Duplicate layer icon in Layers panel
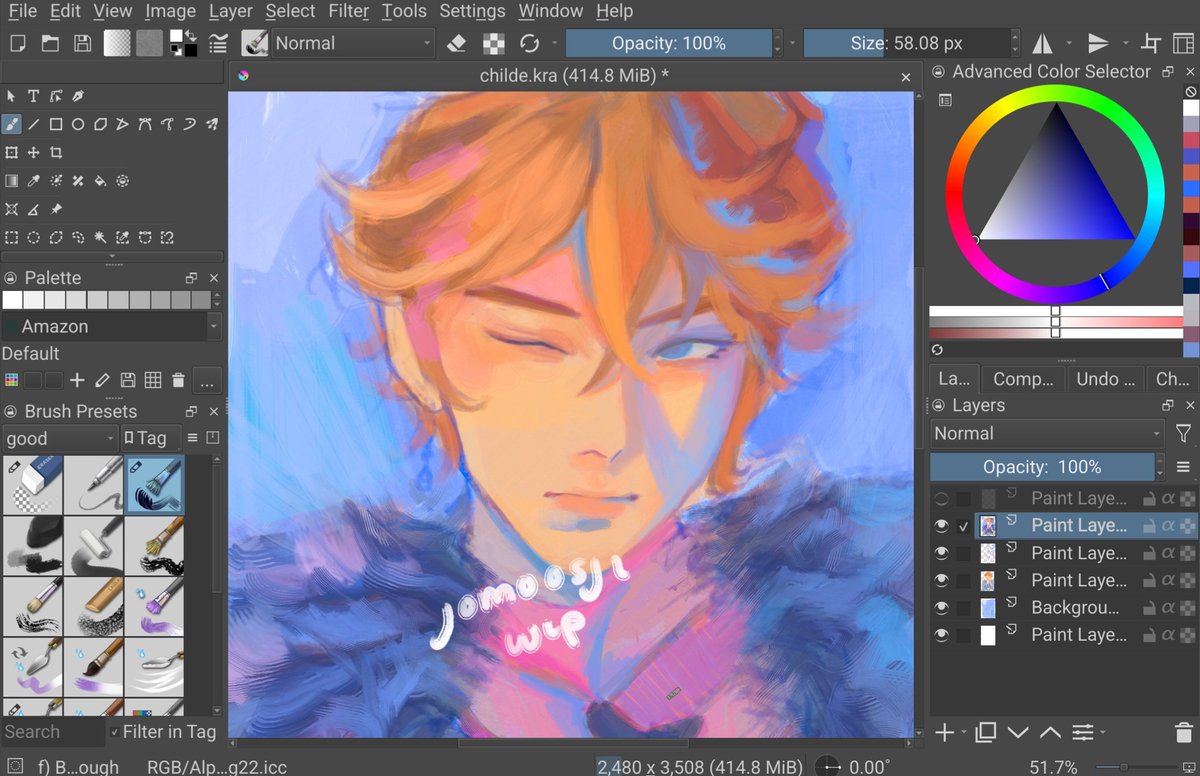The width and height of the screenshot is (1200, 776). [985, 733]
